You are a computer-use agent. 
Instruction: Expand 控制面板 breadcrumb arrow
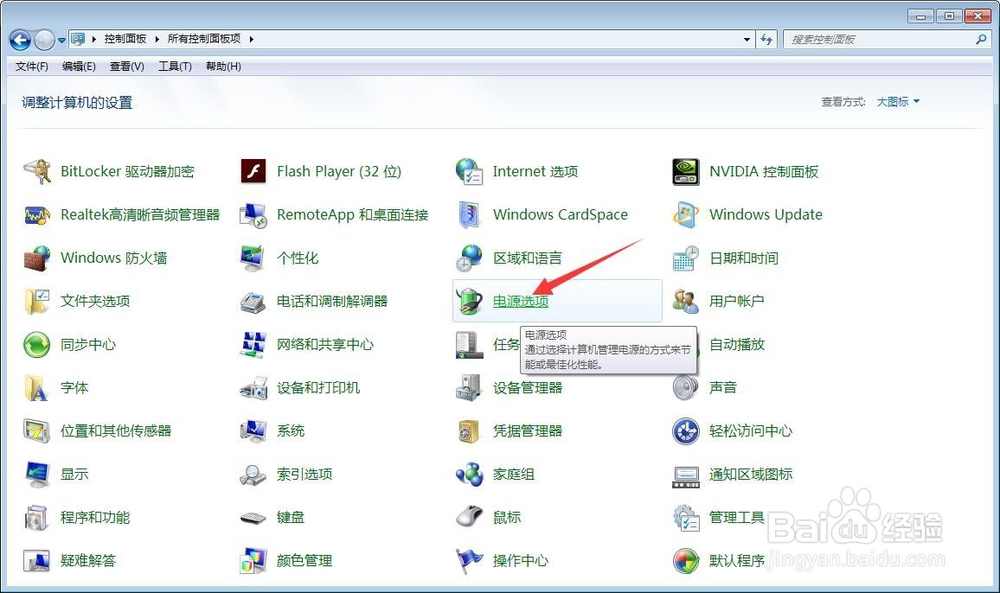point(157,39)
